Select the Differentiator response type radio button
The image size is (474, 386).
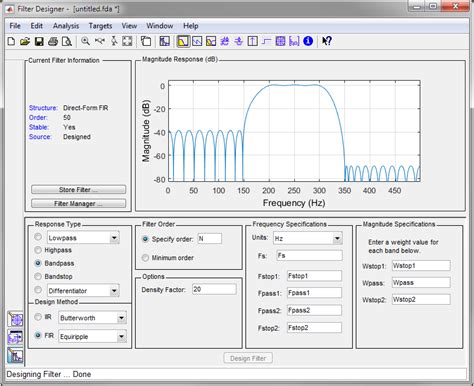(x=38, y=289)
